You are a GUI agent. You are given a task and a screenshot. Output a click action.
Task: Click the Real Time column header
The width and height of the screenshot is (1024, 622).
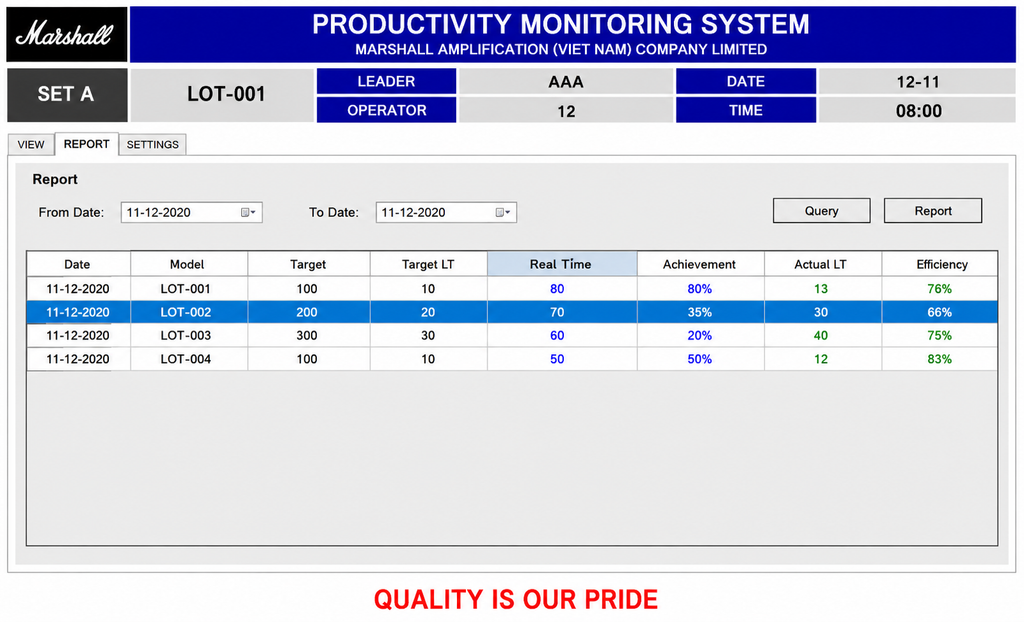[x=562, y=264]
